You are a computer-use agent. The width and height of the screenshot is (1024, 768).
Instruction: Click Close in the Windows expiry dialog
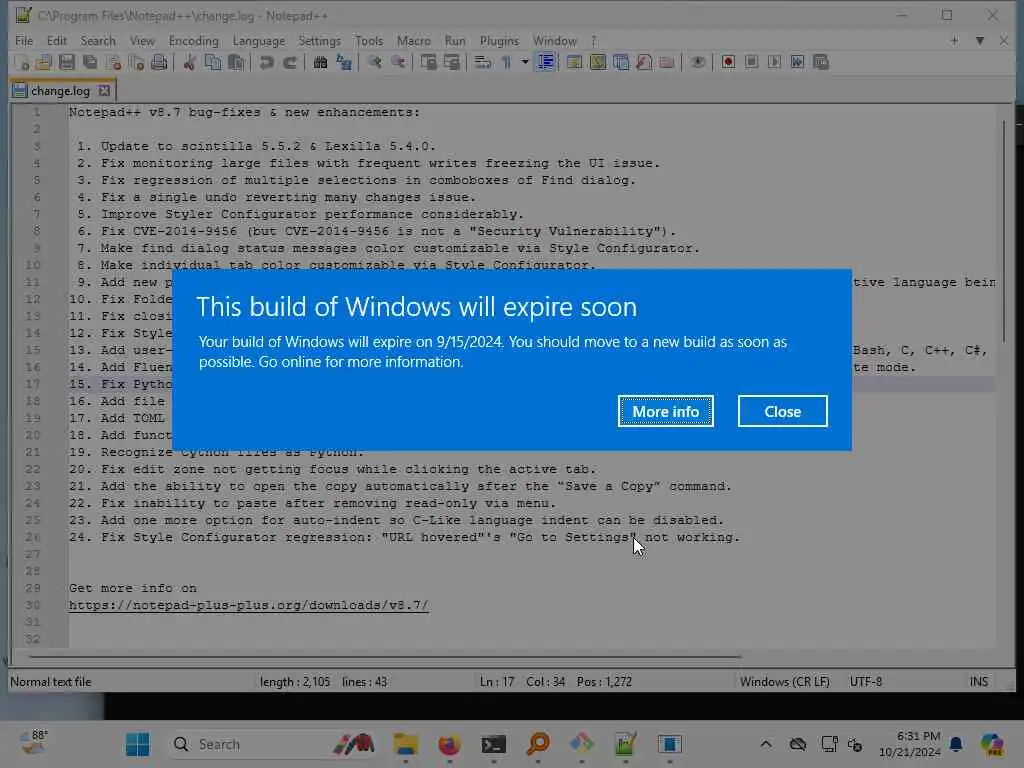click(782, 411)
